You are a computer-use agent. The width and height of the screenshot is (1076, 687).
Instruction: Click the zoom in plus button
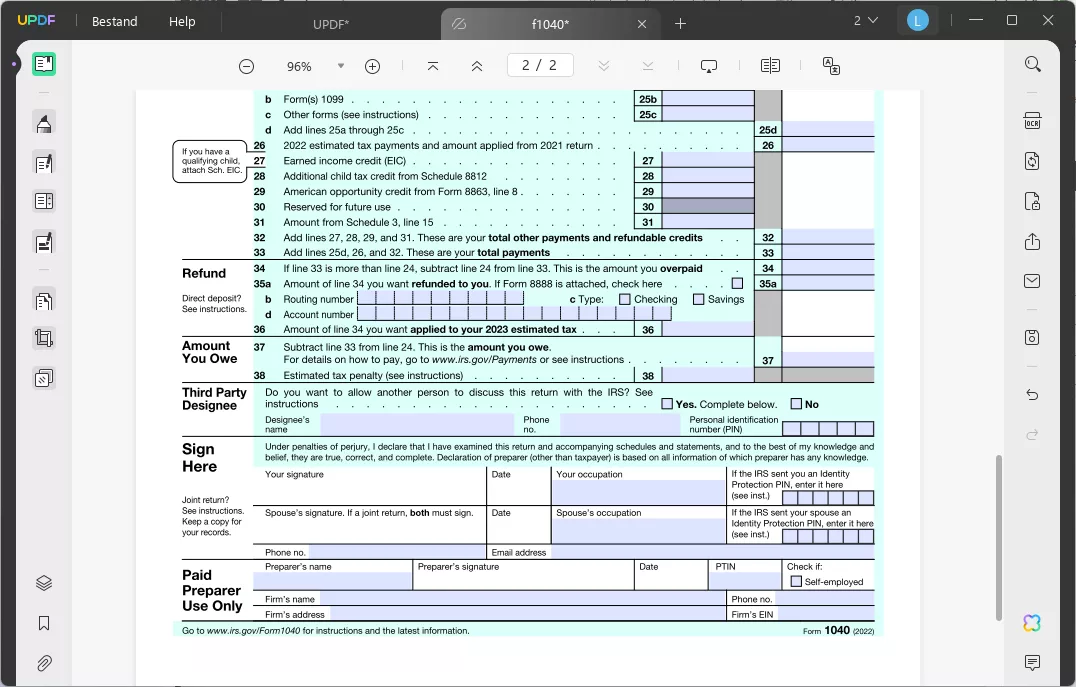(x=372, y=66)
